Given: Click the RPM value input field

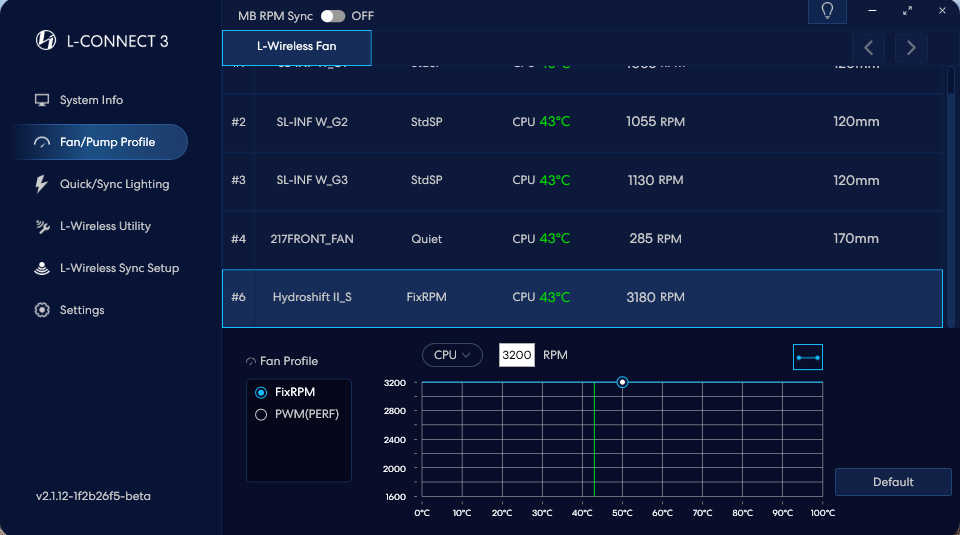Looking at the screenshot, I should [x=517, y=355].
